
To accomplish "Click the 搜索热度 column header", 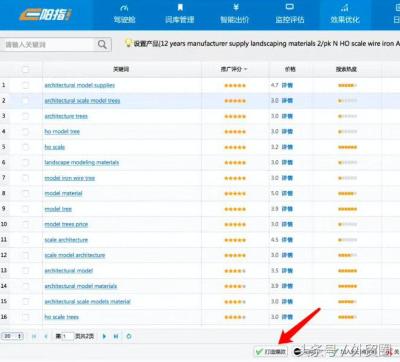I will click(x=347, y=69).
